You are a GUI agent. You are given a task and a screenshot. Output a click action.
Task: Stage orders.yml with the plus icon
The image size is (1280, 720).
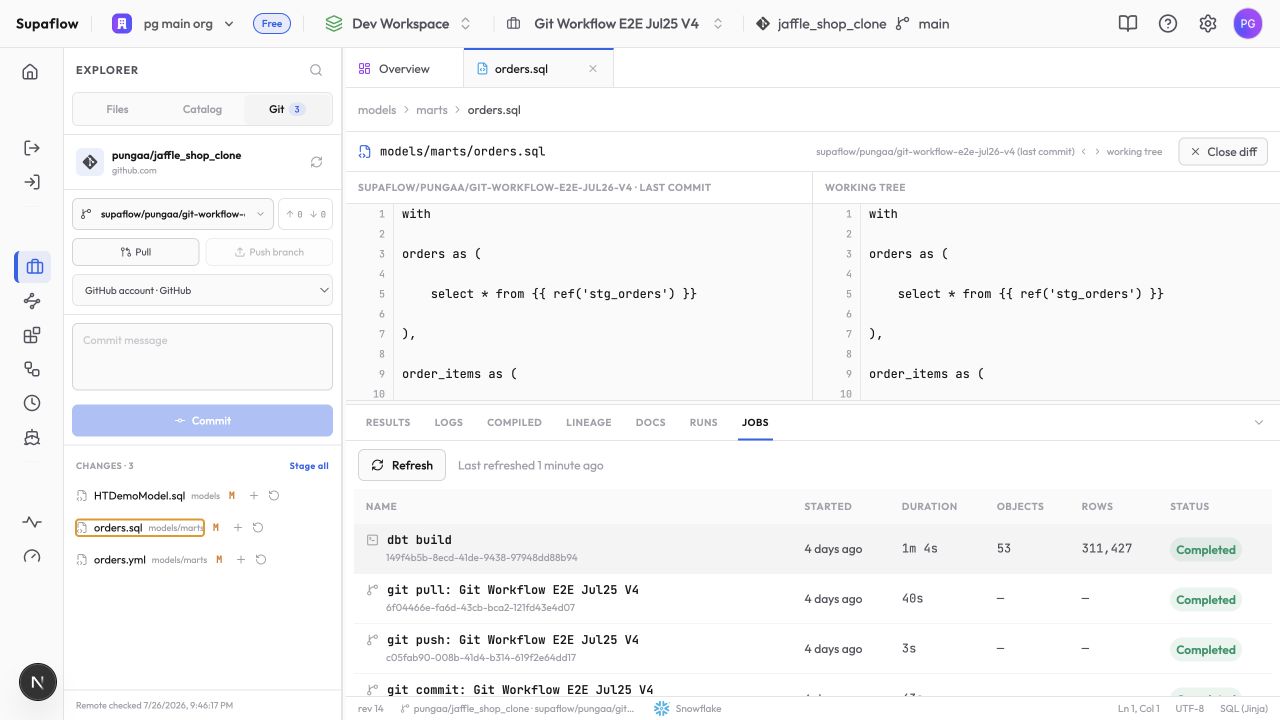(x=241, y=560)
